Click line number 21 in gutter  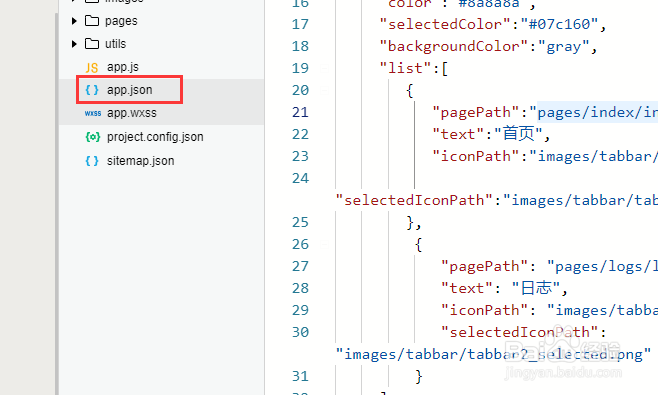point(300,112)
